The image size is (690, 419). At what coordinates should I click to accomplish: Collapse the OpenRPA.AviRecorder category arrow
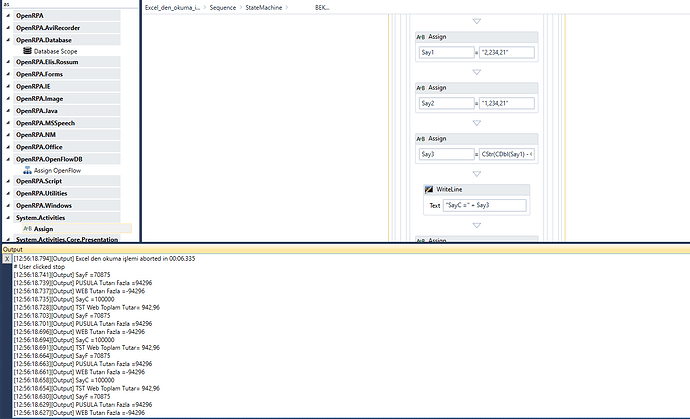coord(8,28)
